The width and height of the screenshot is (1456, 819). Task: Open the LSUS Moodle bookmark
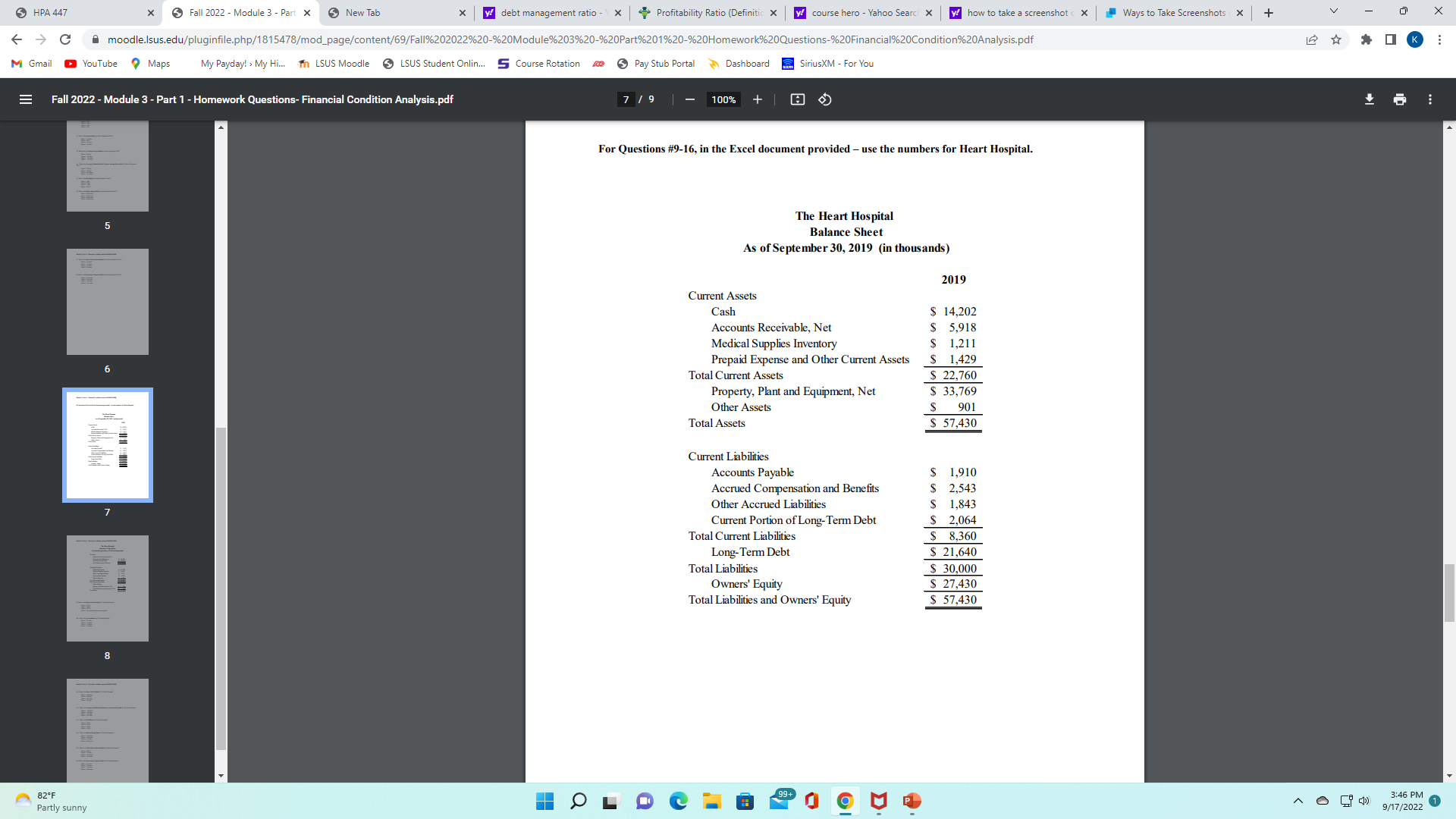click(334, 64)
